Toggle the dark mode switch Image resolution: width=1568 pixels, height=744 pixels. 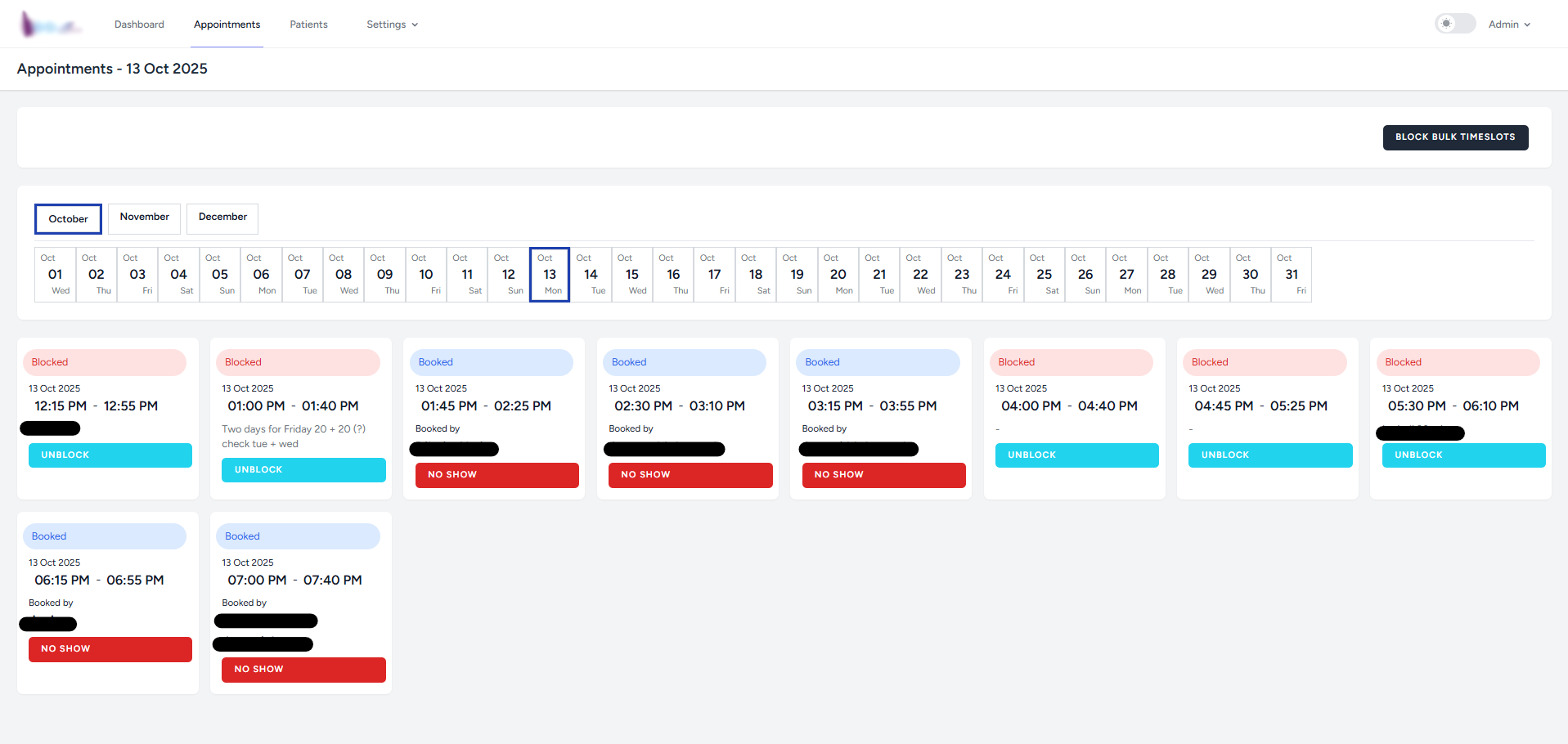pyautogui.click(x=1455, y=24)
